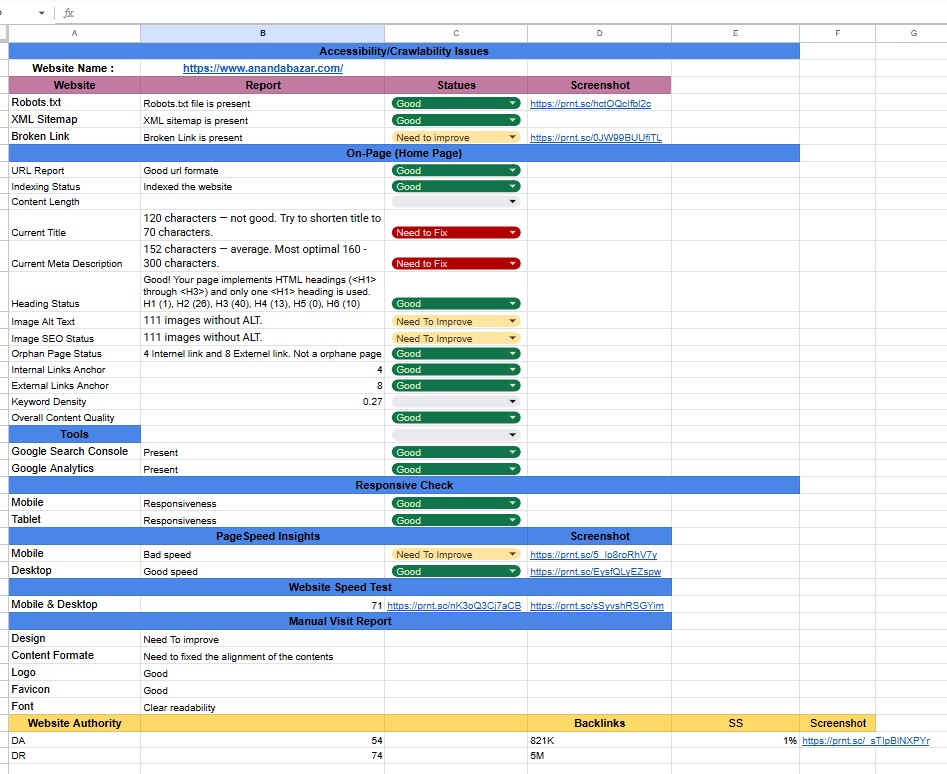Select the Responsive Check section header
The image size is (947, 774).
[404, 485]
